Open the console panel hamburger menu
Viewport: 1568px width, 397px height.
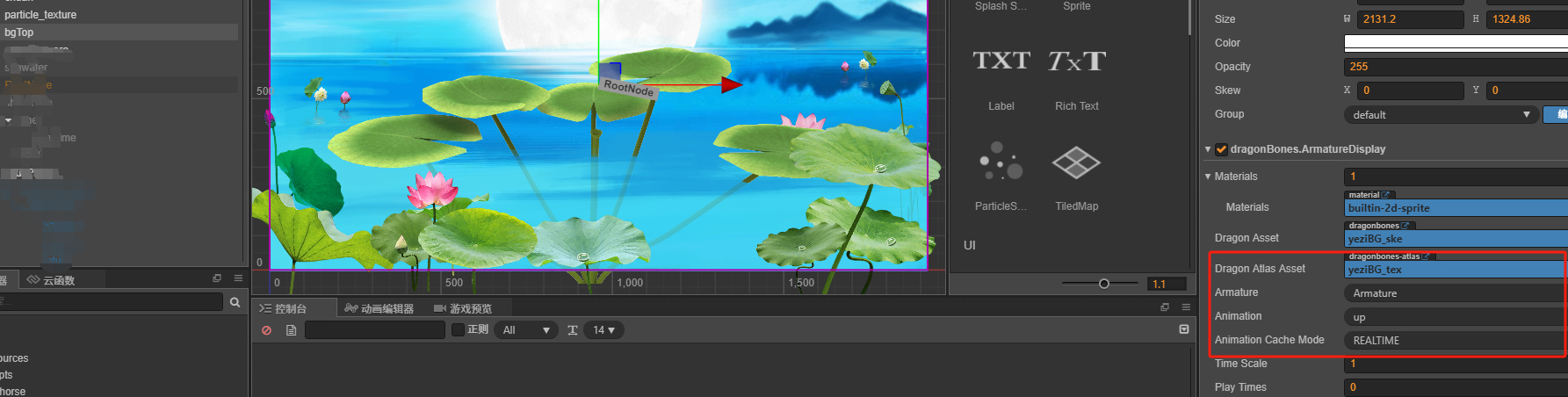click(1186, 307)
